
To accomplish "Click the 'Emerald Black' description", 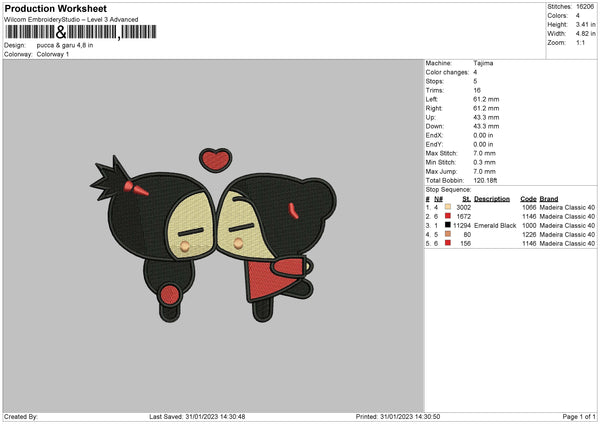I will click(x=495, y=225).
